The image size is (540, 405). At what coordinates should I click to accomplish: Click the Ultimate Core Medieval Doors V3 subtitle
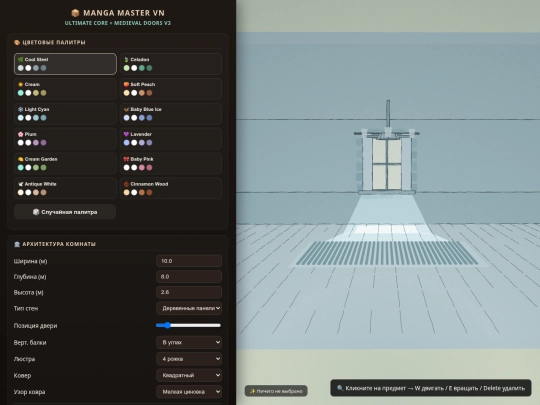pyautogui.click(x=117, y=23)
